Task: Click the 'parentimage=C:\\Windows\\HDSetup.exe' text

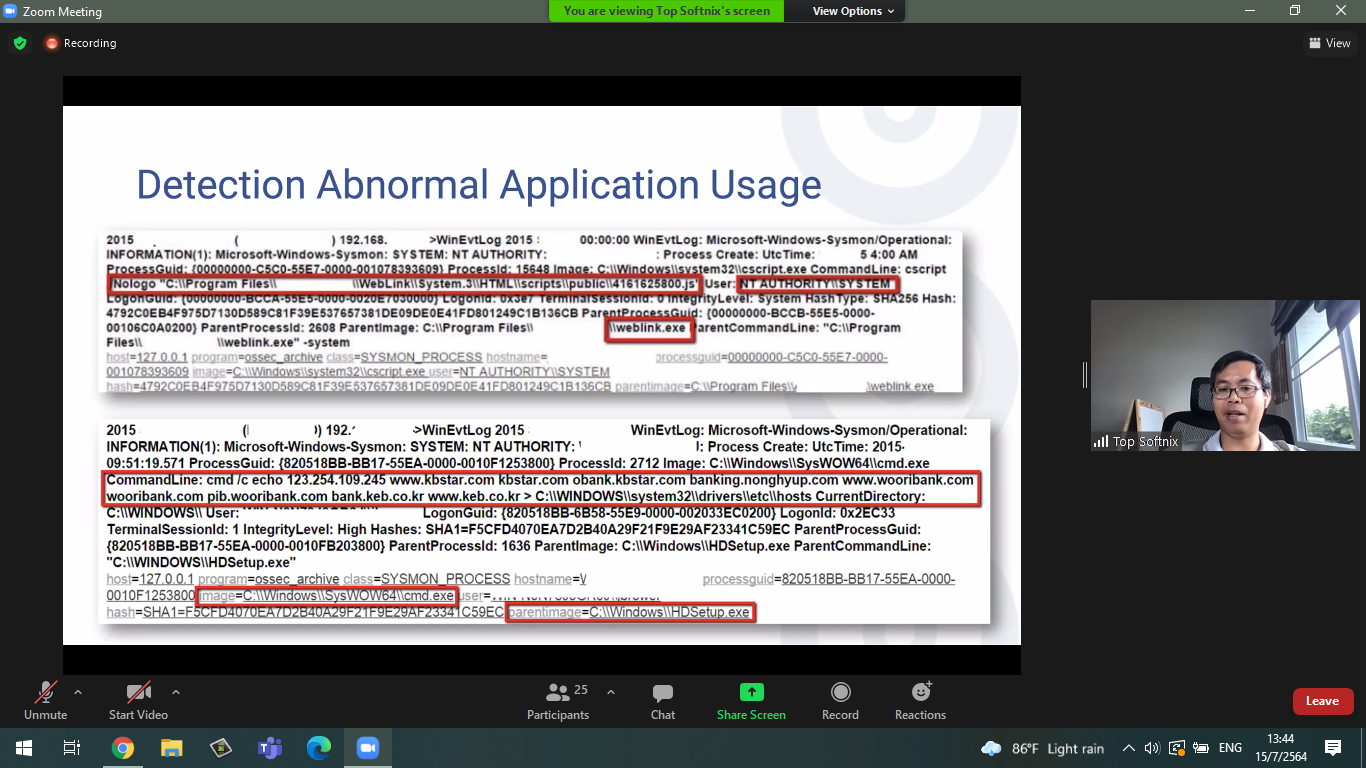Action: pyautogui.click(x=630, y=612)
